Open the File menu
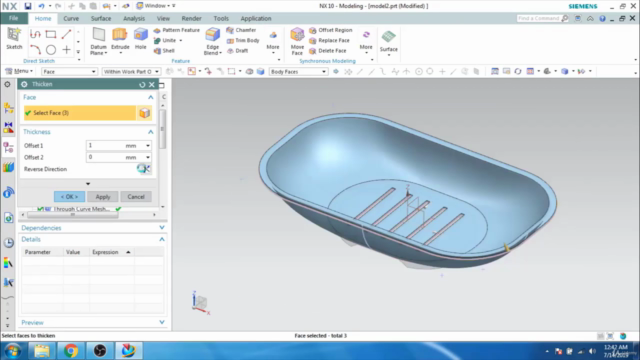Image resolution: width=640 pixels, height=360 pixels. pos(13,18)
